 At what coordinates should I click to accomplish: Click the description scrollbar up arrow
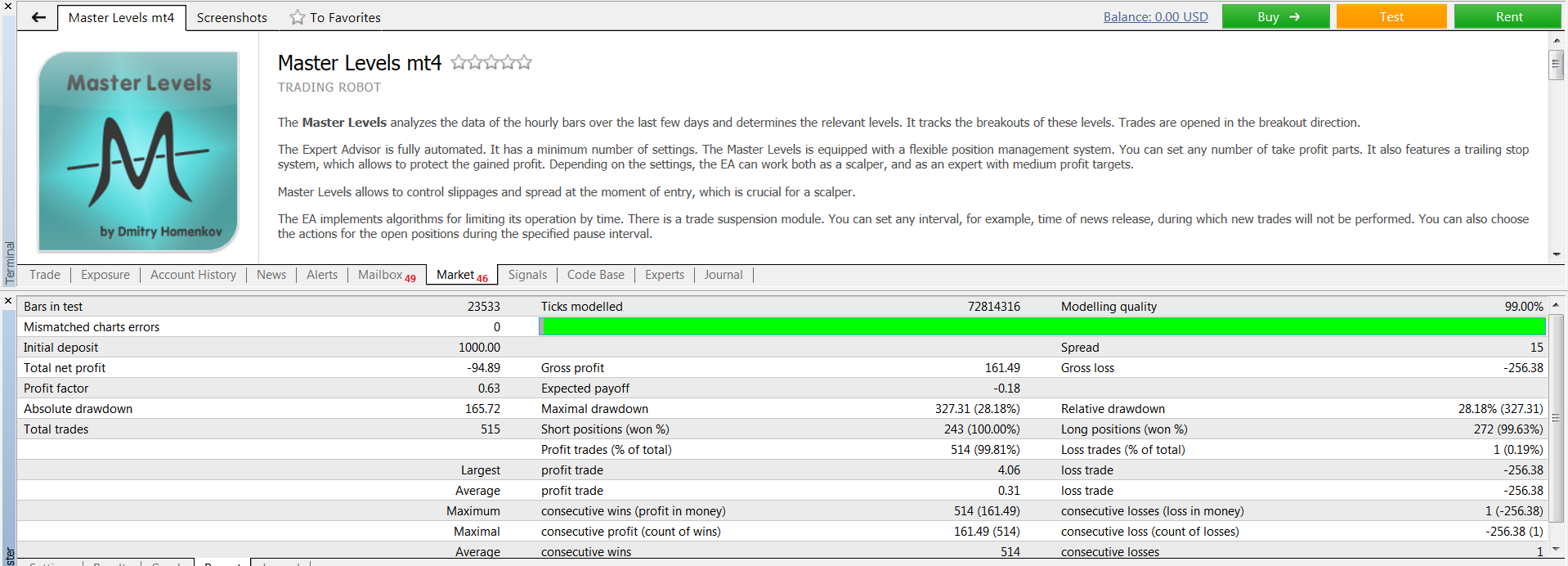tap(1556, 41)
